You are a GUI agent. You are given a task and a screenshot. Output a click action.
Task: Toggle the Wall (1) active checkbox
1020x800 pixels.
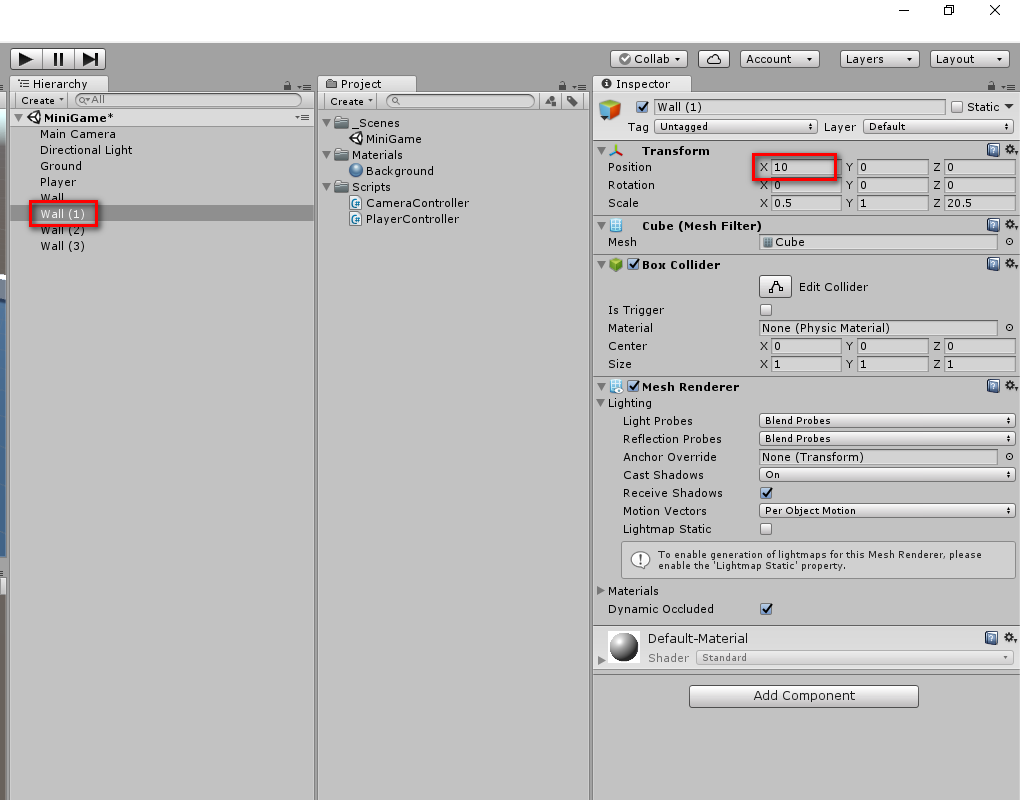click(x=642, y=107)
